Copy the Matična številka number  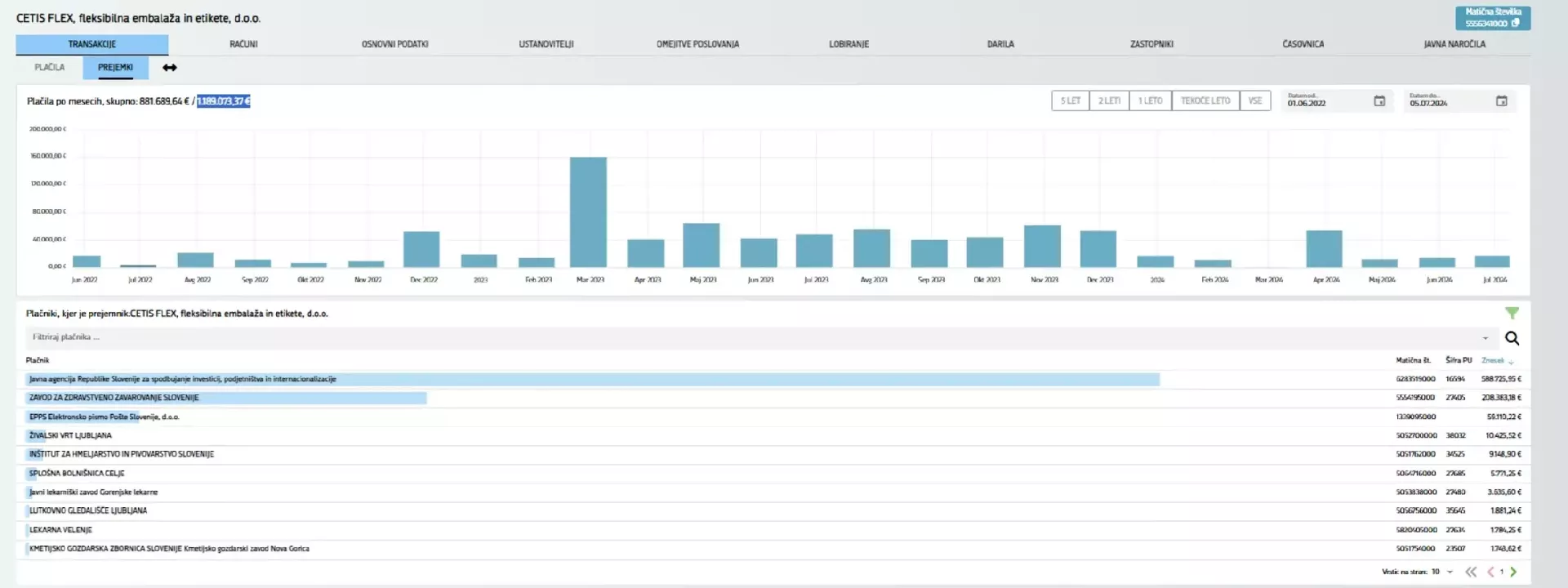pyautogui.click(x=1516, y=23)
